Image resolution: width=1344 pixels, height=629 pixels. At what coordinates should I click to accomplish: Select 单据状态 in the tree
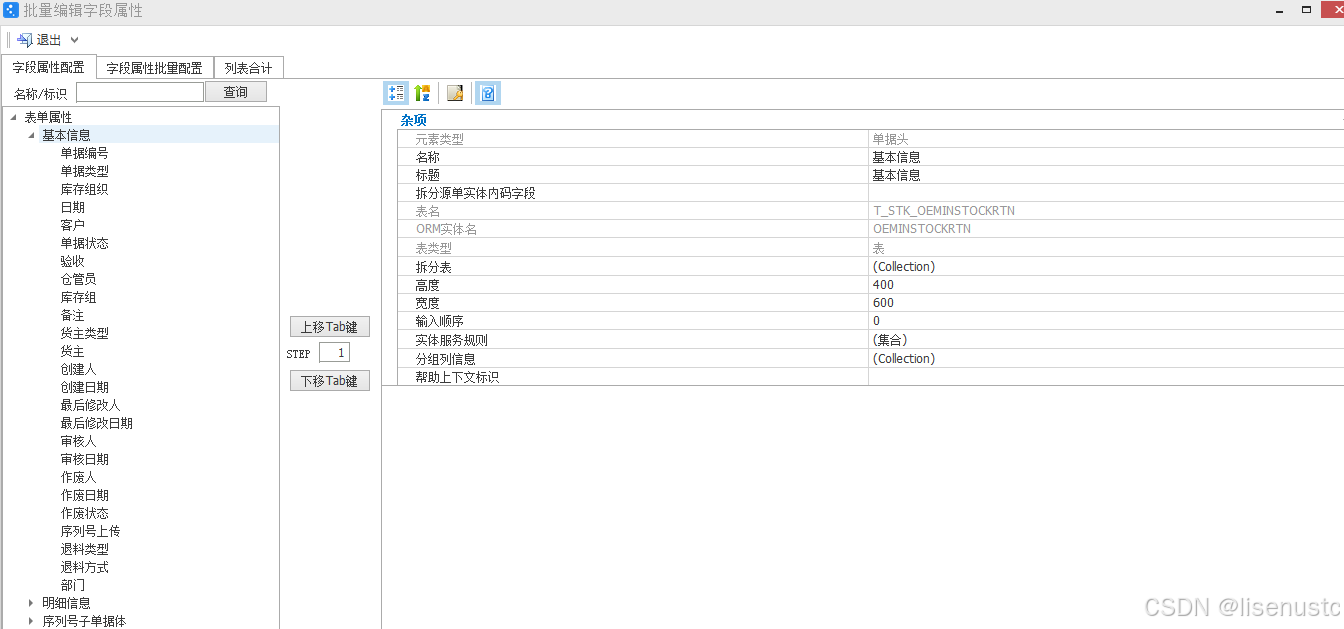84,243
